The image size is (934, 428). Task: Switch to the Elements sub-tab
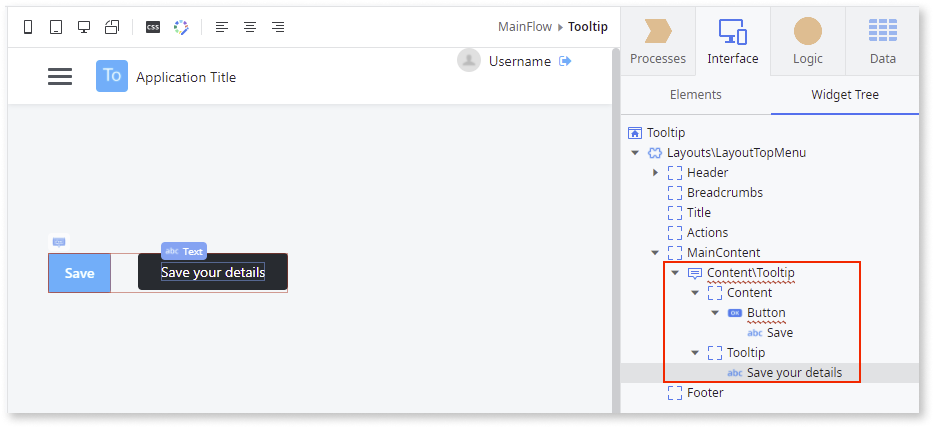point(695,95)
